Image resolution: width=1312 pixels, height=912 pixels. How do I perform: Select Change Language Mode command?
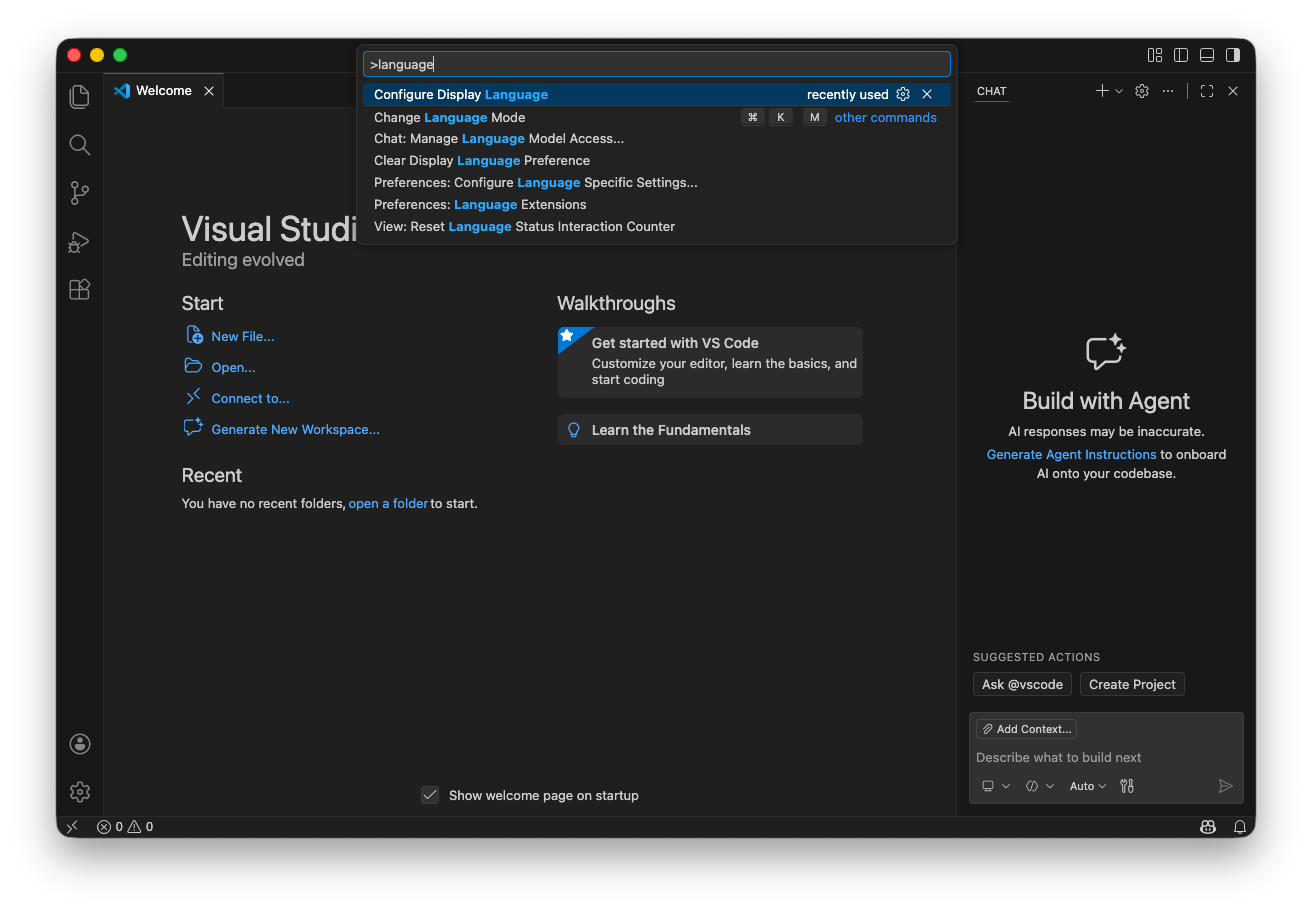coord(656,117)
